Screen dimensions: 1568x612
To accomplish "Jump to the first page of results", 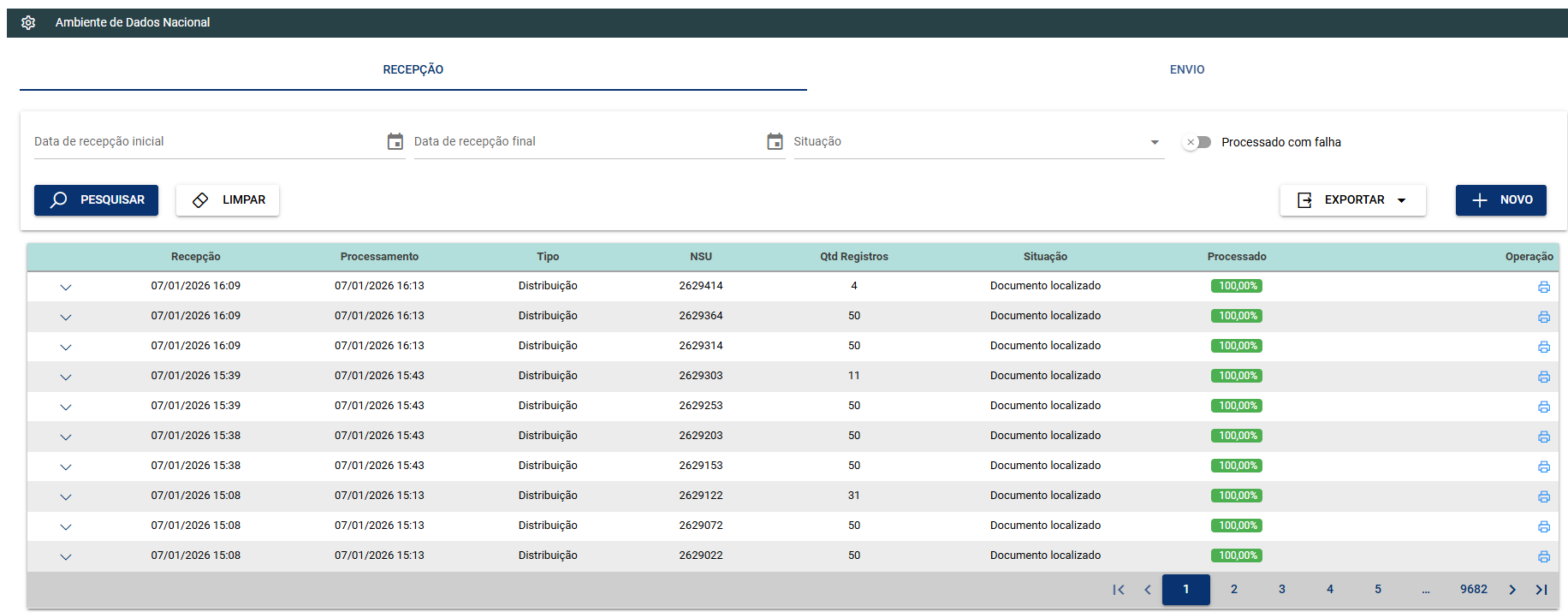I will click(x=1118, y=590).
